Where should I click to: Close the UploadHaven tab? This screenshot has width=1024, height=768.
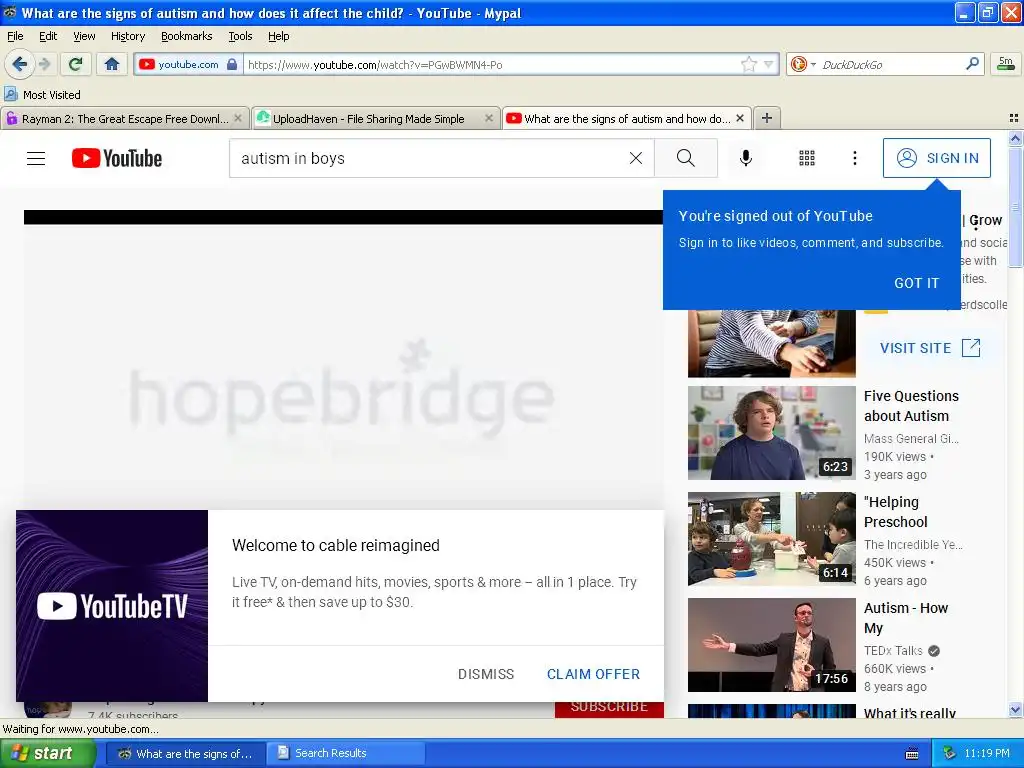click(x=488, y=118)
